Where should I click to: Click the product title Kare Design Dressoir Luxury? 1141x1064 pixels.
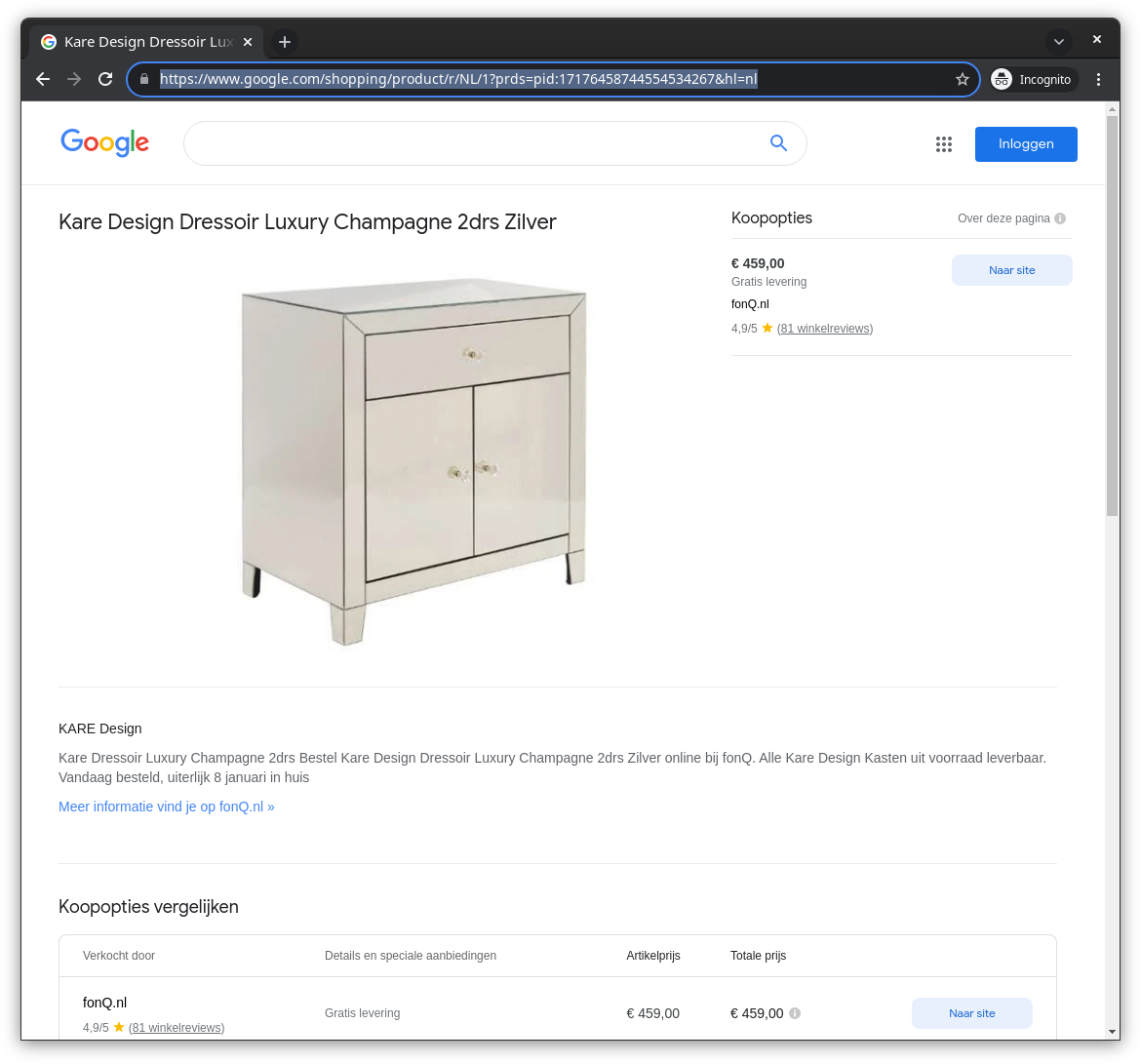tap(307, 222)
